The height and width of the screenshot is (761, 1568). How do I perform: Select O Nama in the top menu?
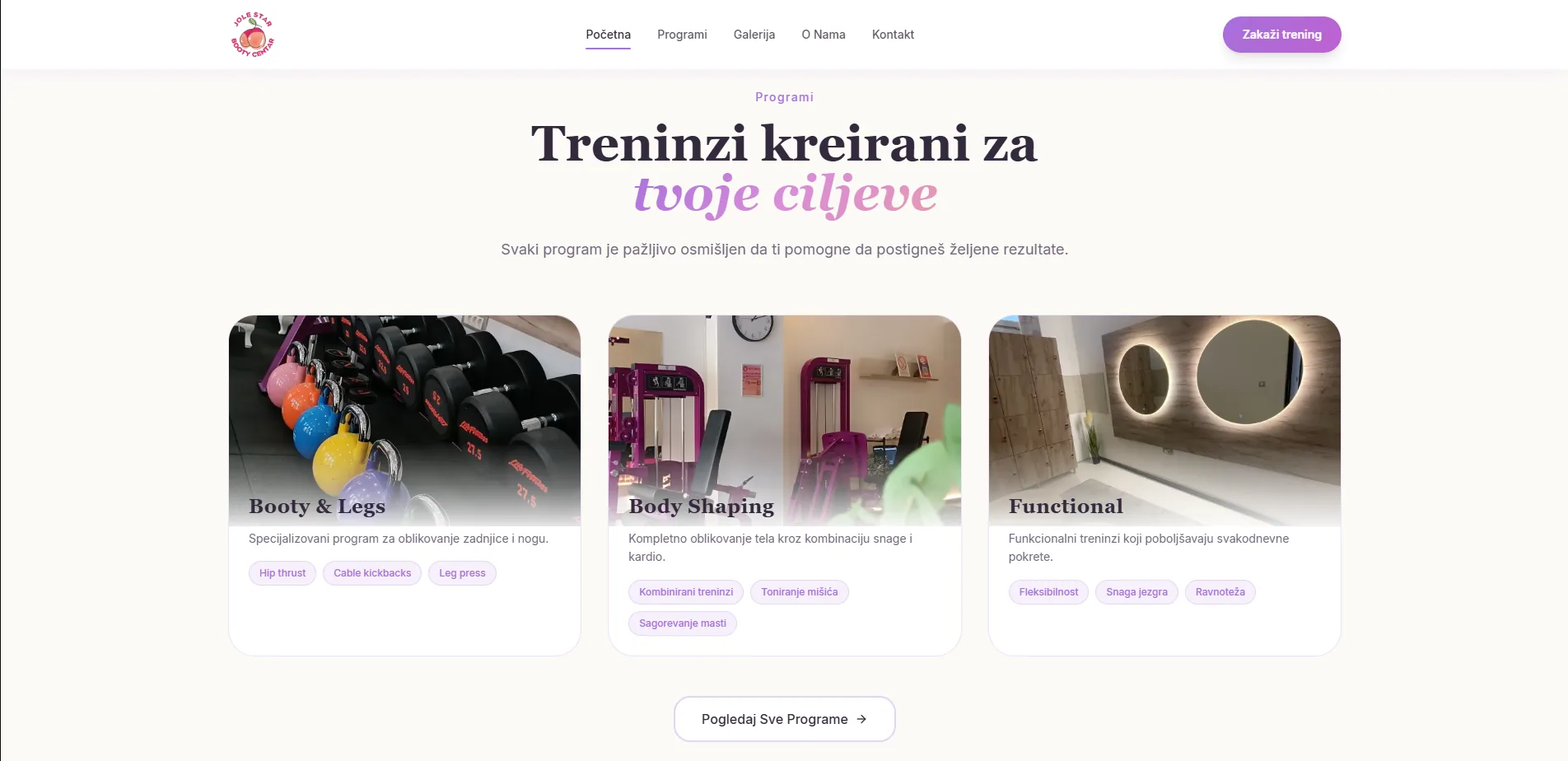(x=824, y=35)
